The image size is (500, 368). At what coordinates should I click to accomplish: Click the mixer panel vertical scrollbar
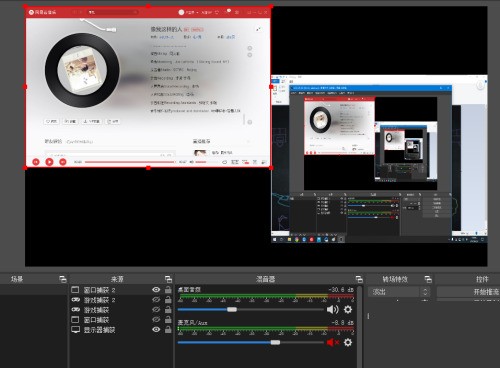360,327
